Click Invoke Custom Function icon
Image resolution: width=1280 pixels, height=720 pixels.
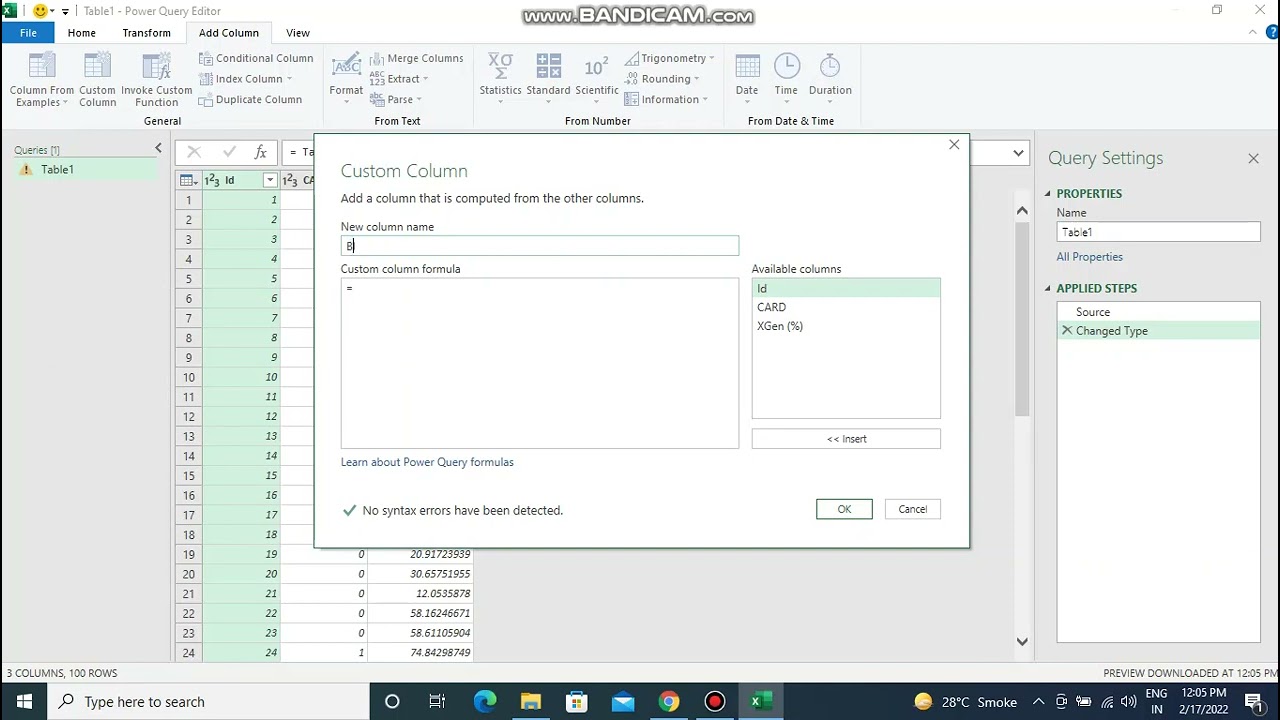click(156, 66)
